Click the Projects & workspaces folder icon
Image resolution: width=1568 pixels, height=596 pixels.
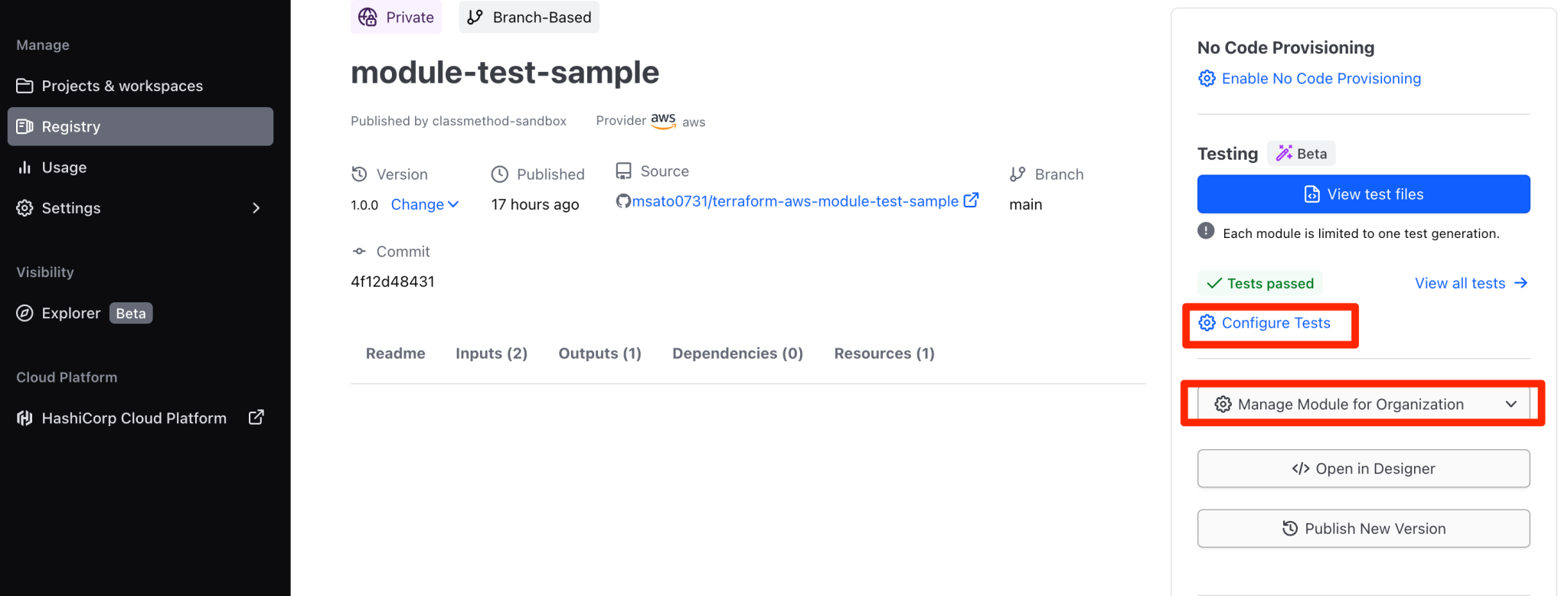coord(24,86)
